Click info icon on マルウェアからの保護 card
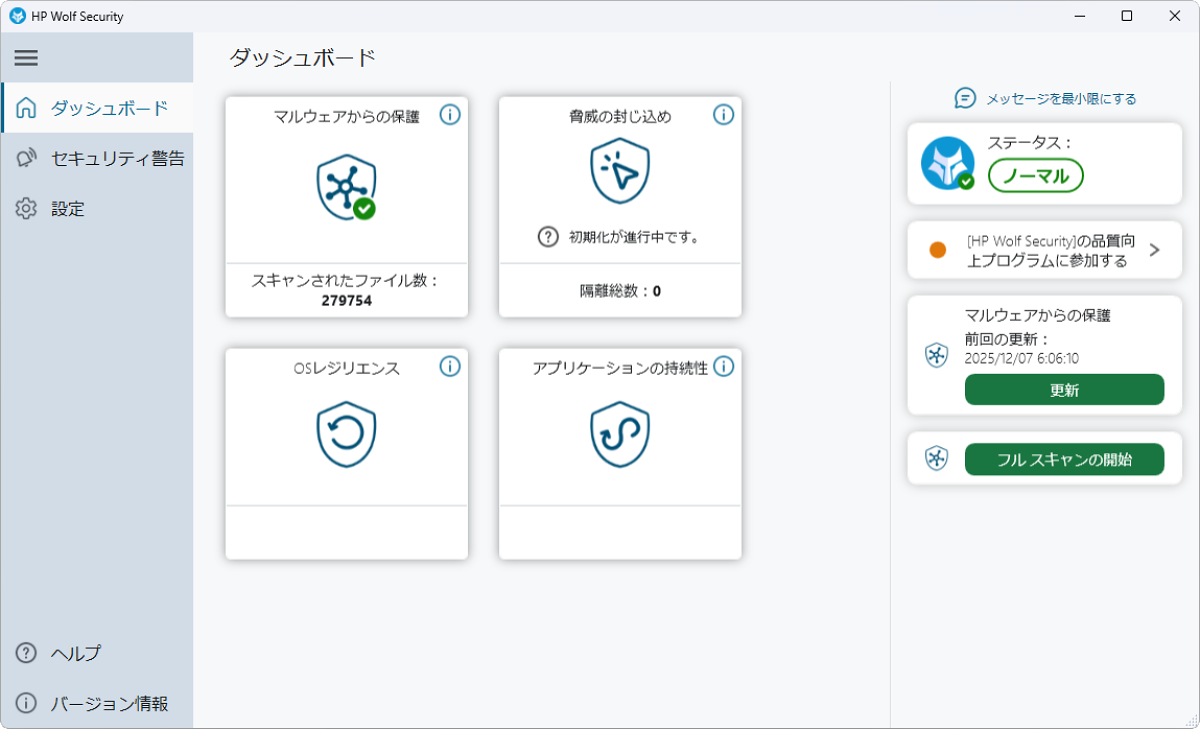The height and width of the screenshot is (729, 1200). pos(450,115)
